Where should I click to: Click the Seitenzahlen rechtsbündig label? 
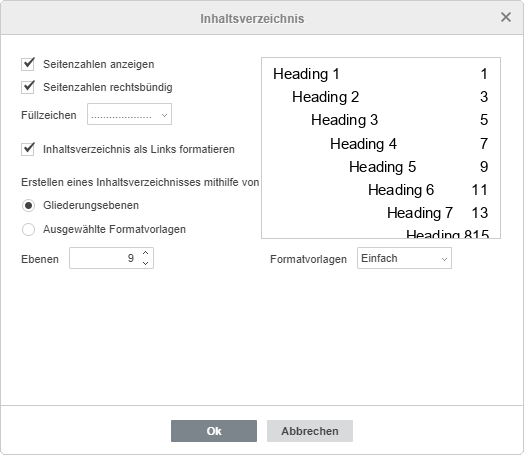coord(108,87)
